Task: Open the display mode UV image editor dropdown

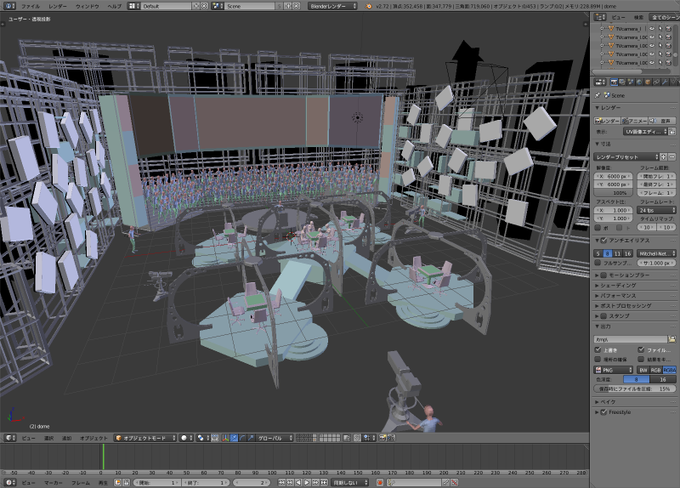Action: (645, 131)
